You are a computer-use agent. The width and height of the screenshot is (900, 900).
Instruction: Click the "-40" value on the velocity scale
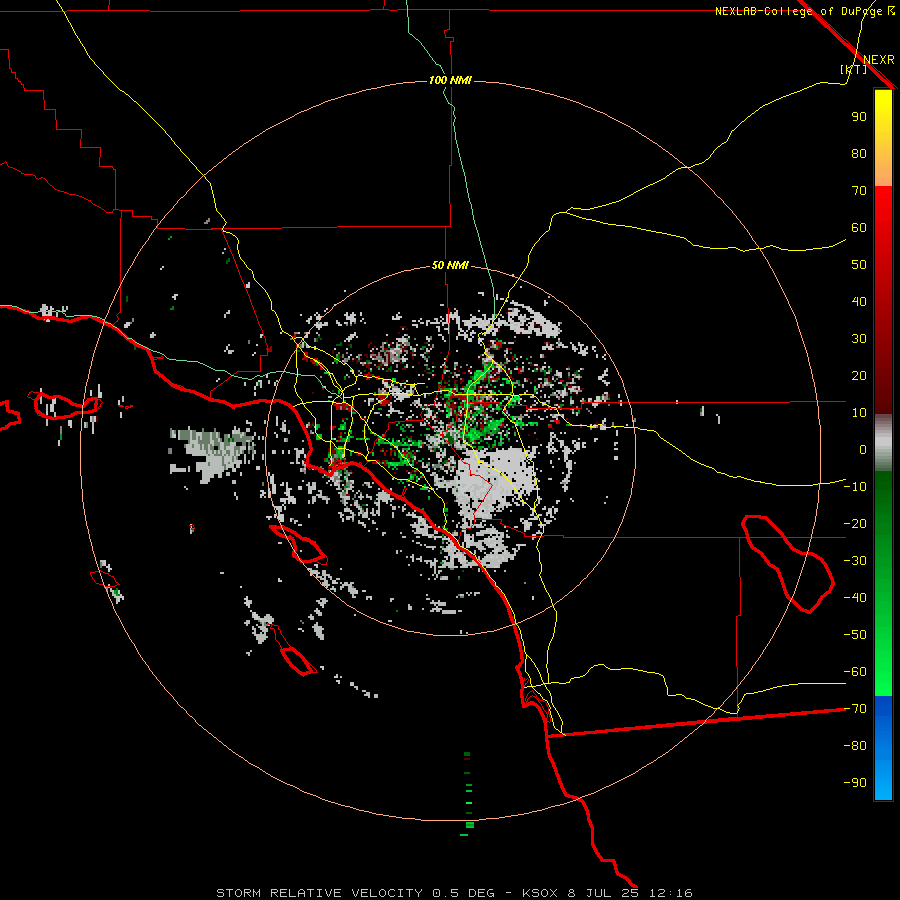(x=855, y=598)
